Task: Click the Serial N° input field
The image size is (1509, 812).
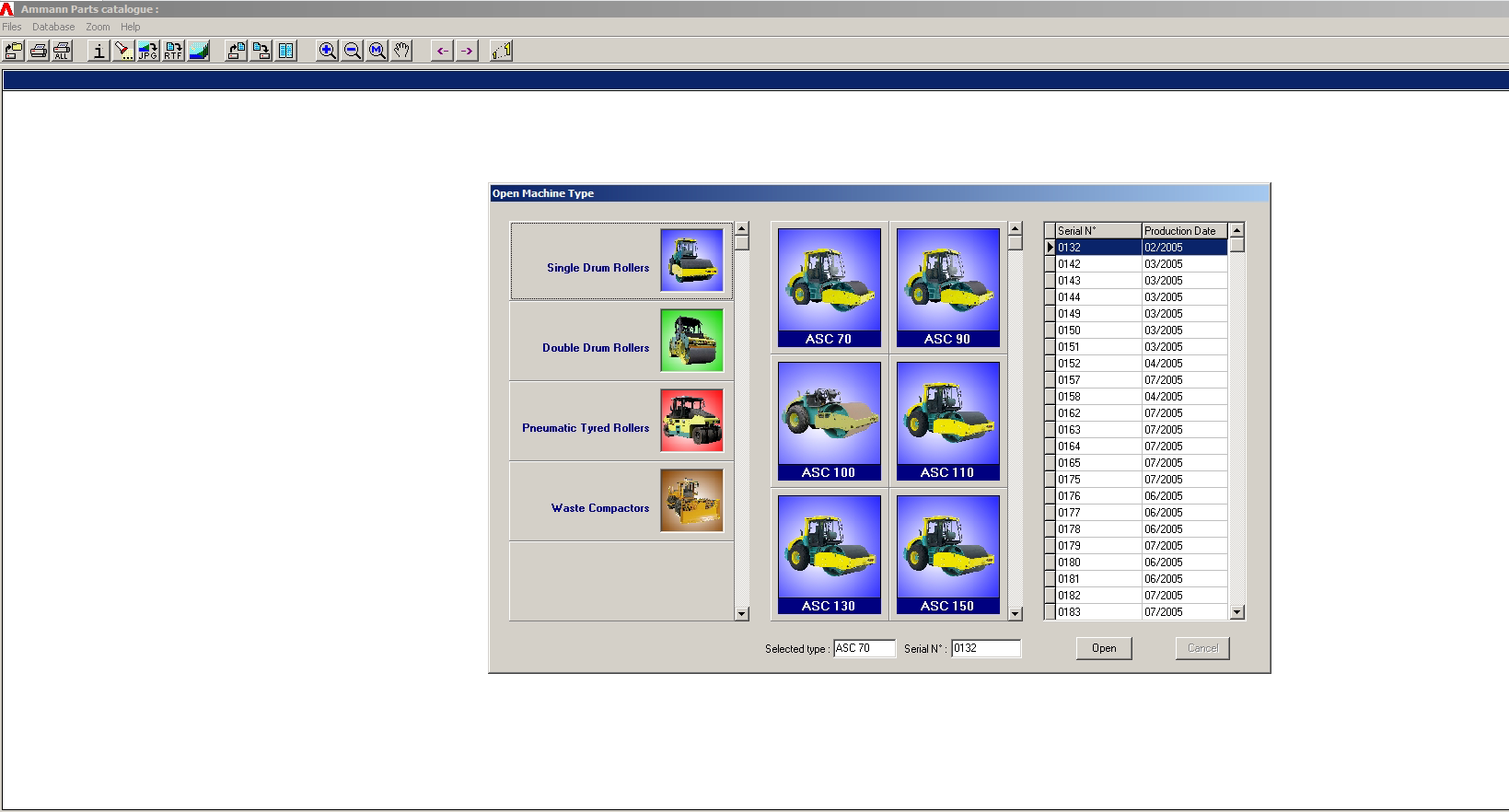Action: (986, 648)
